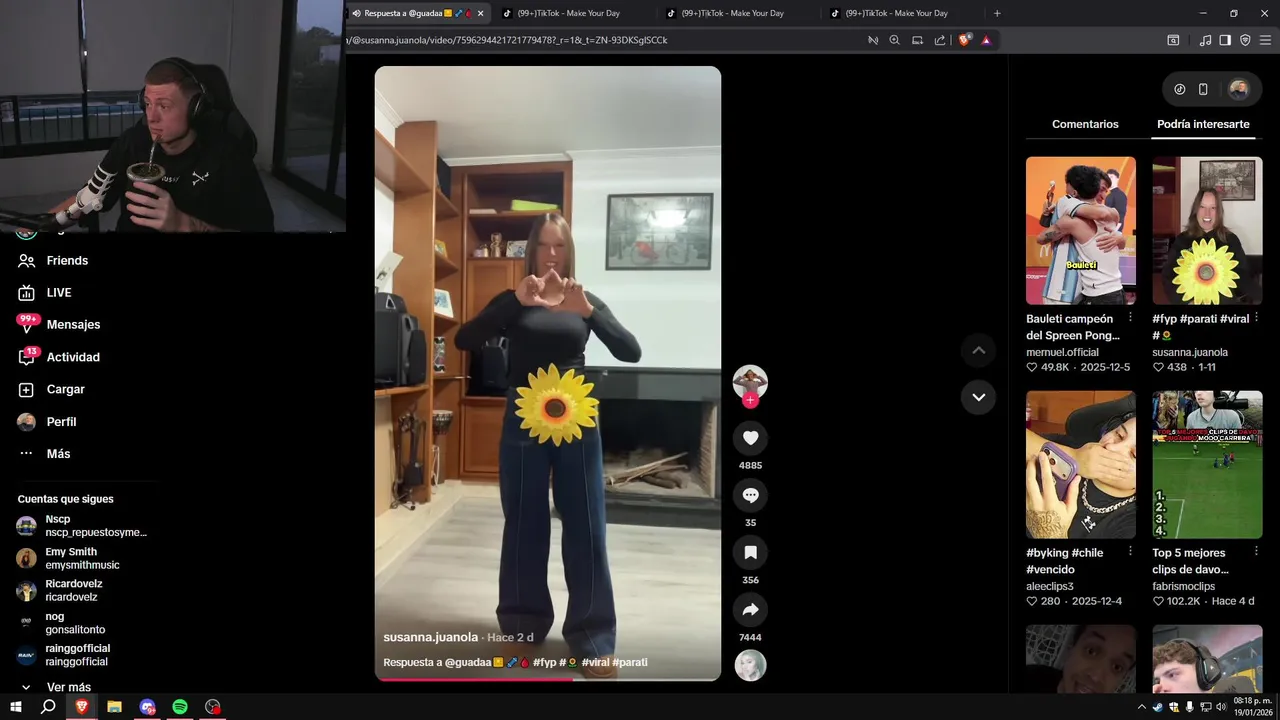Open #byking #chile video thumbnail
This screenshot has width=1280, height=720.
point(1080,464)
